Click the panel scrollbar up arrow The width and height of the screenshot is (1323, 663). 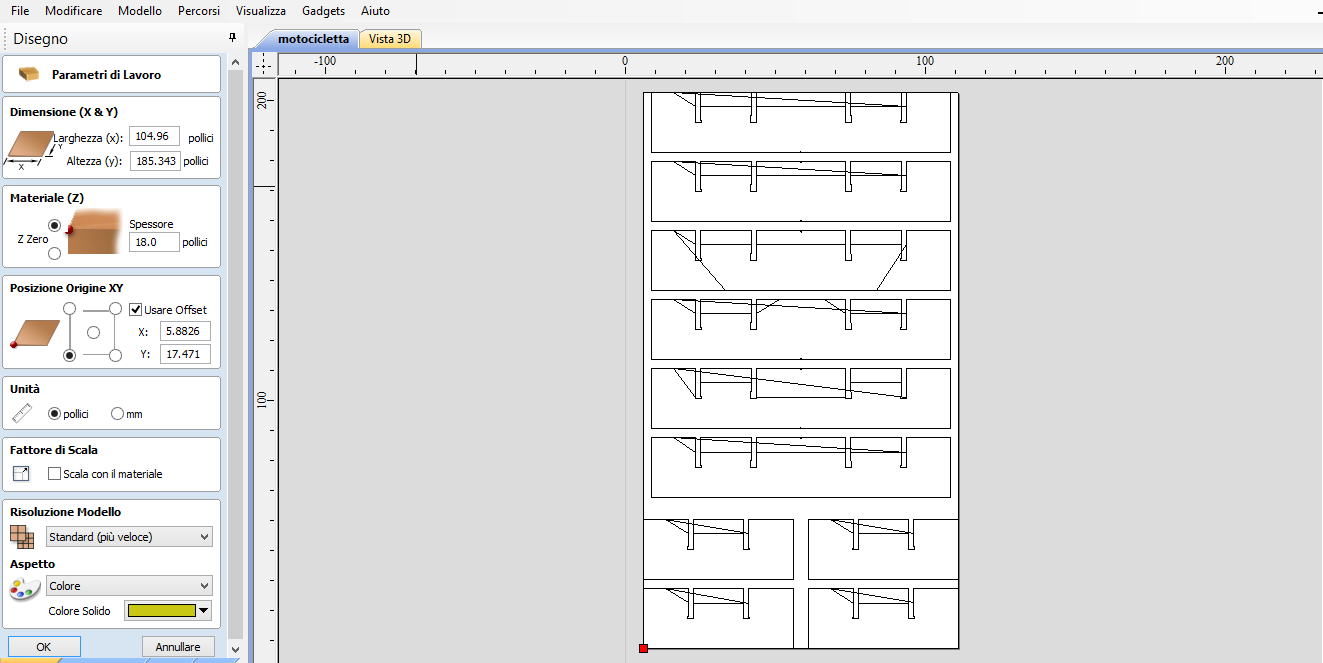pyautogui.click(x=235, y=62)
